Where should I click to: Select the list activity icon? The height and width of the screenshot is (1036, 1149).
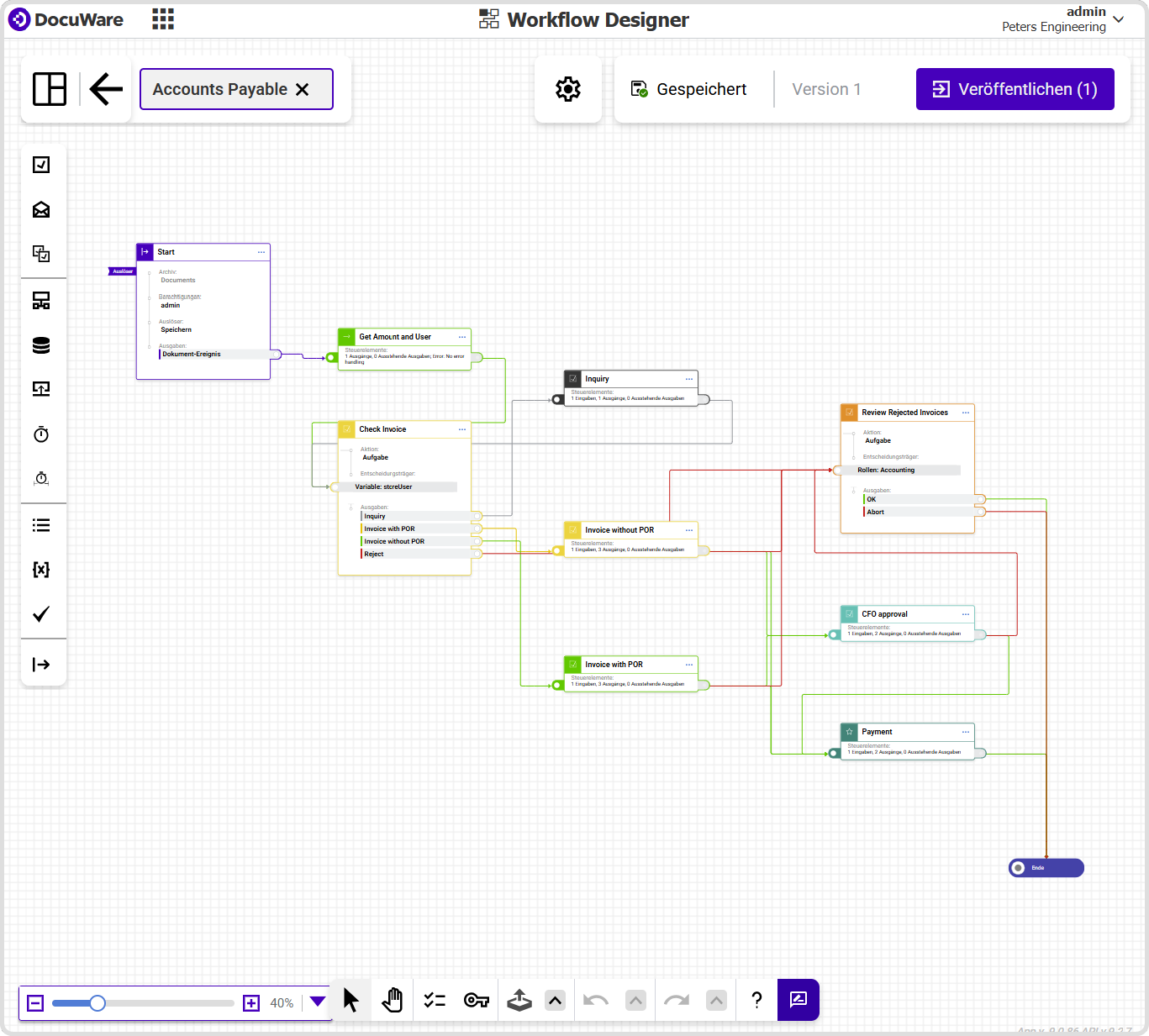point(41,525)
